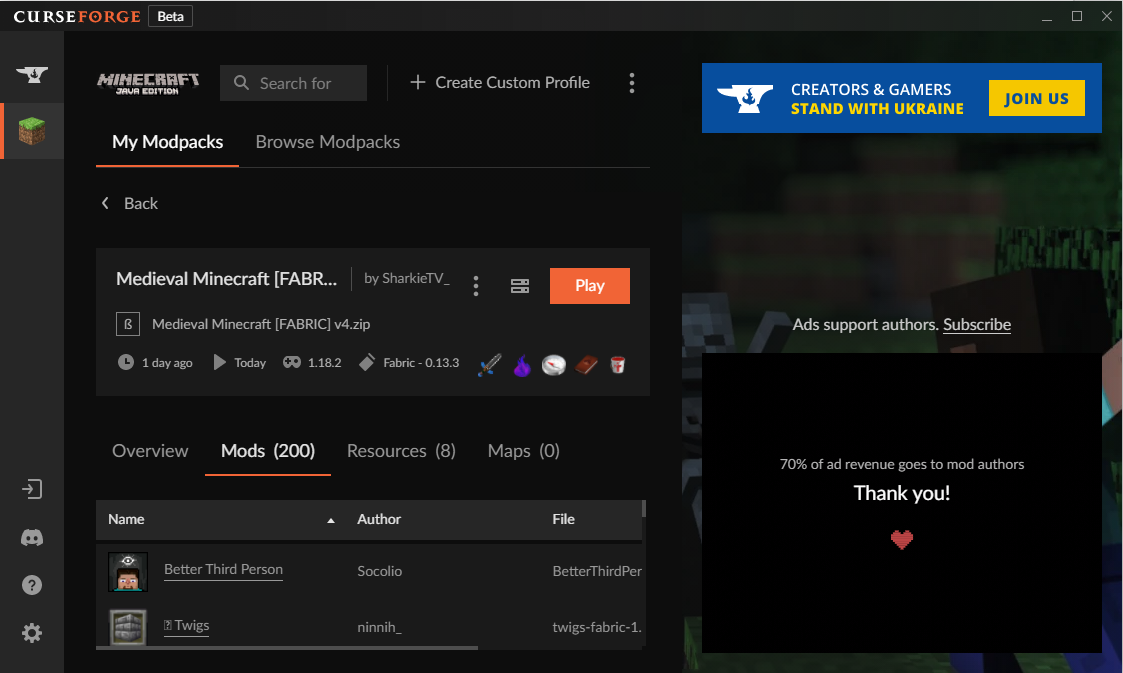Click the sword mod icon
Image resolution: width=1123 pixels, height=673 pixels.
pyautogui.click(x=490, y=365)
